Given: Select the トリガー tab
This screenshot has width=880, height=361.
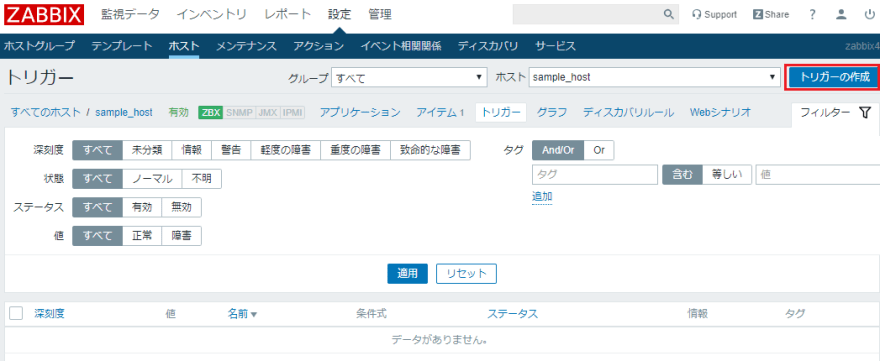Looking at the screenshot, I should click(x=501, y=112).
